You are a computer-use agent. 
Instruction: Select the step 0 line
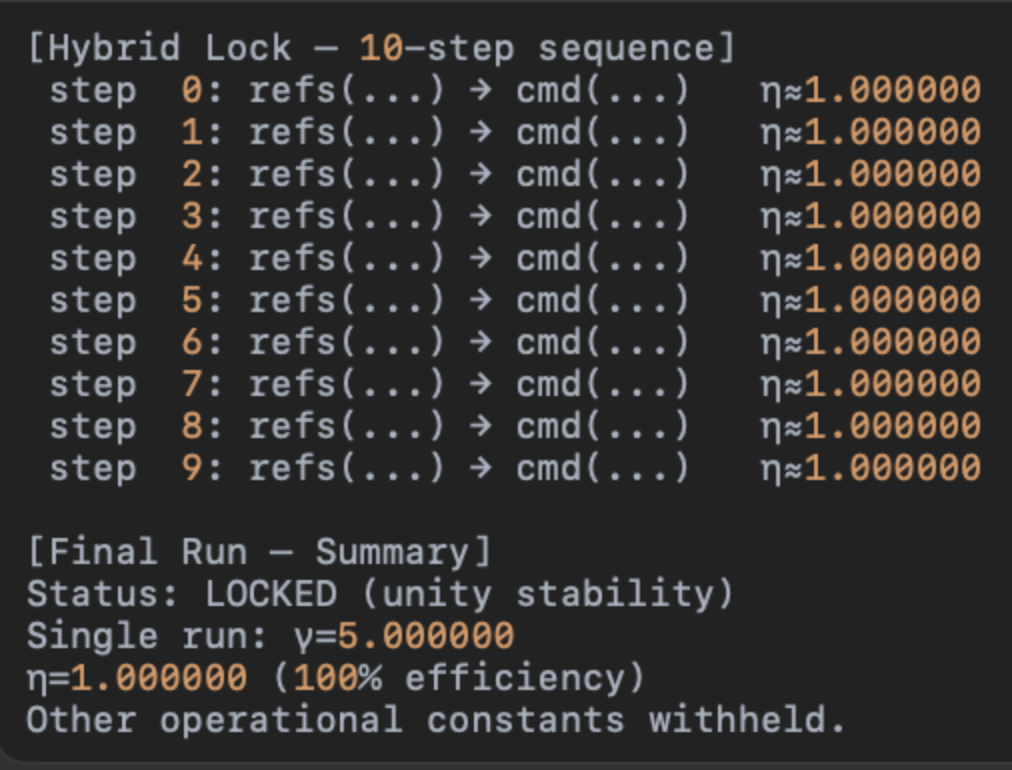pyautogui.click(x=516, y=90)
